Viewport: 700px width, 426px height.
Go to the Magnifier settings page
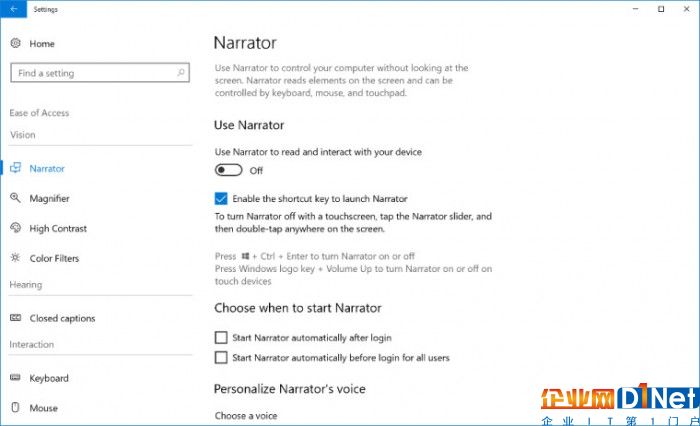pos(49,198)
